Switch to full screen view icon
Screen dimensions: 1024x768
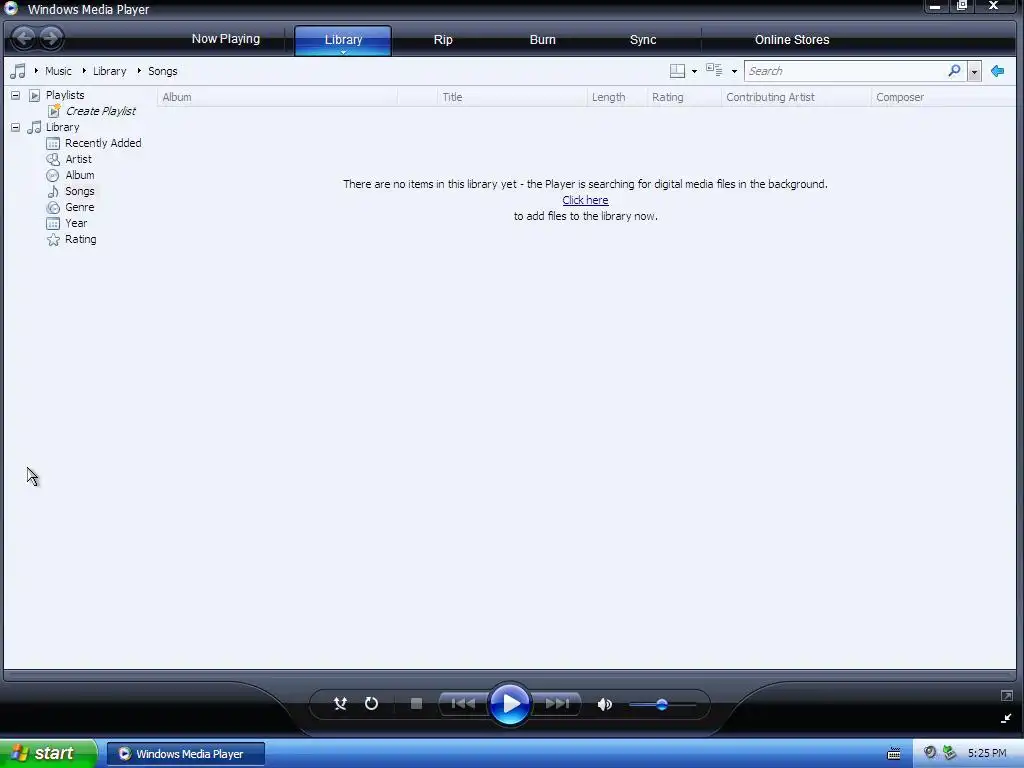1006,696
